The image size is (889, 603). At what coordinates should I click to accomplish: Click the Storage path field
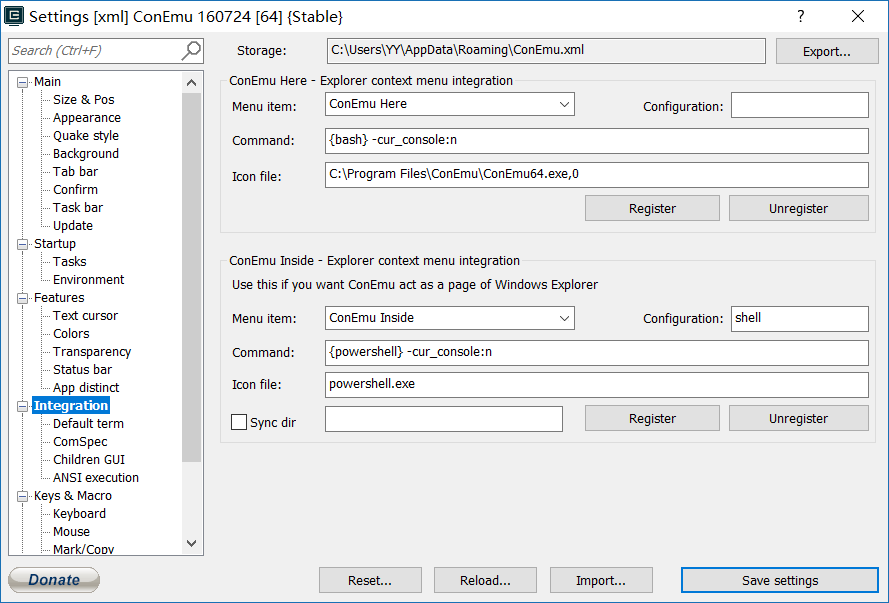546,51
